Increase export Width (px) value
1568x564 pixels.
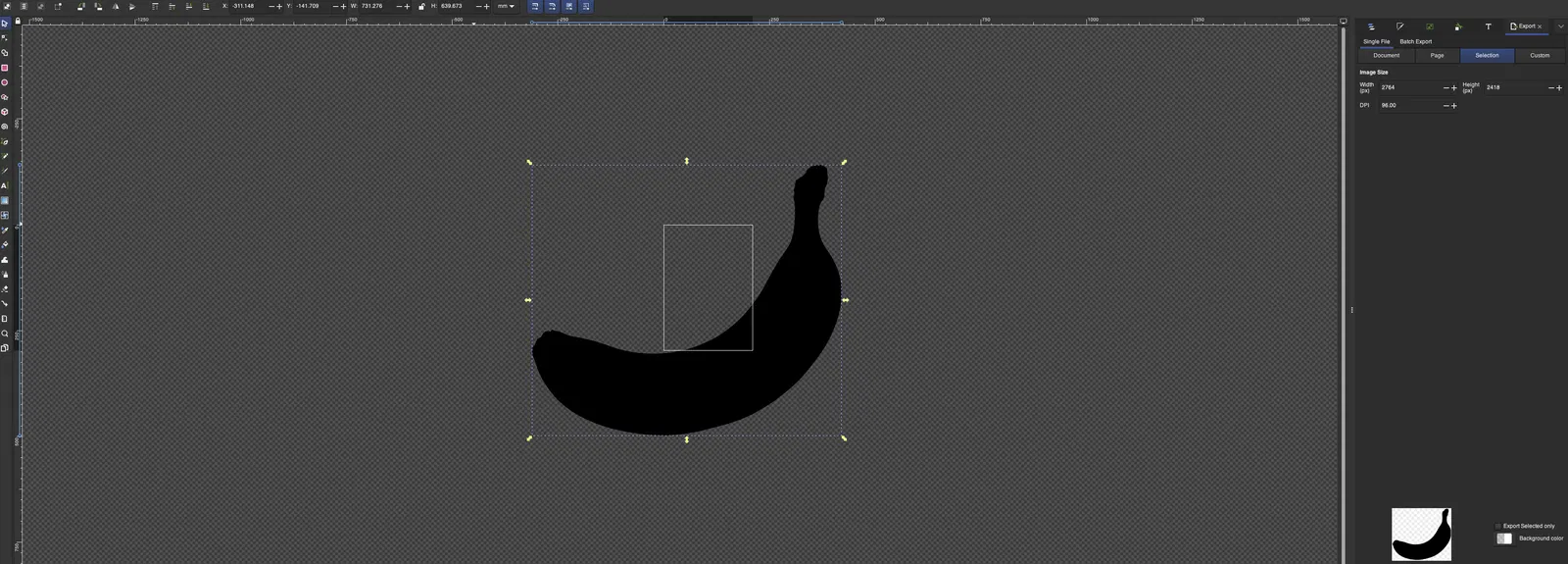point(1453,87)
